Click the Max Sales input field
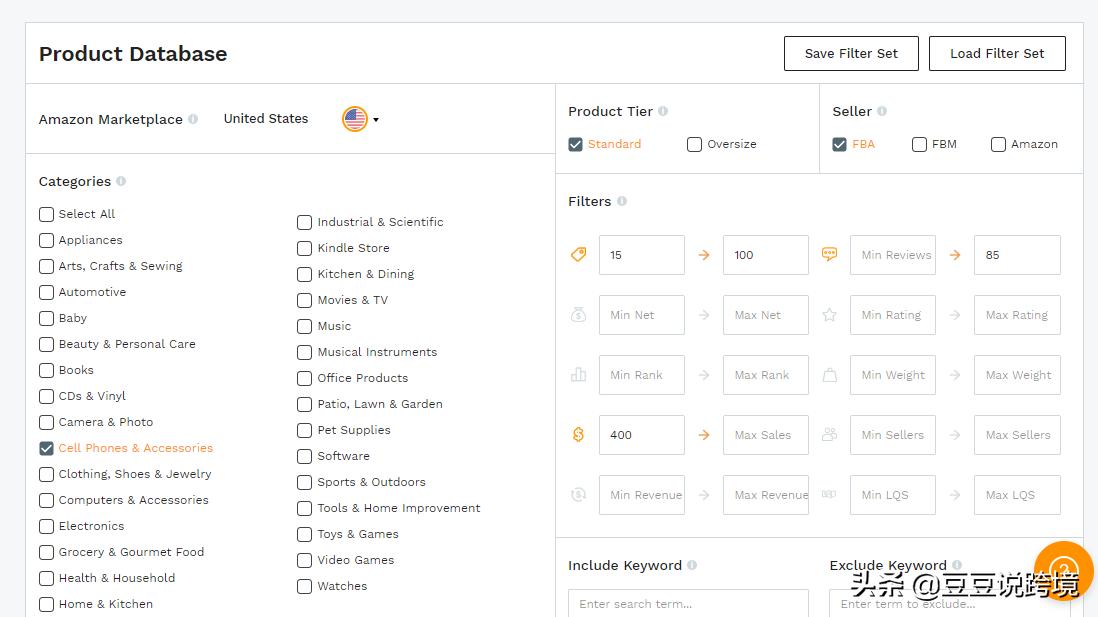The image size is (1098, 617). click(x=765, y=435)
